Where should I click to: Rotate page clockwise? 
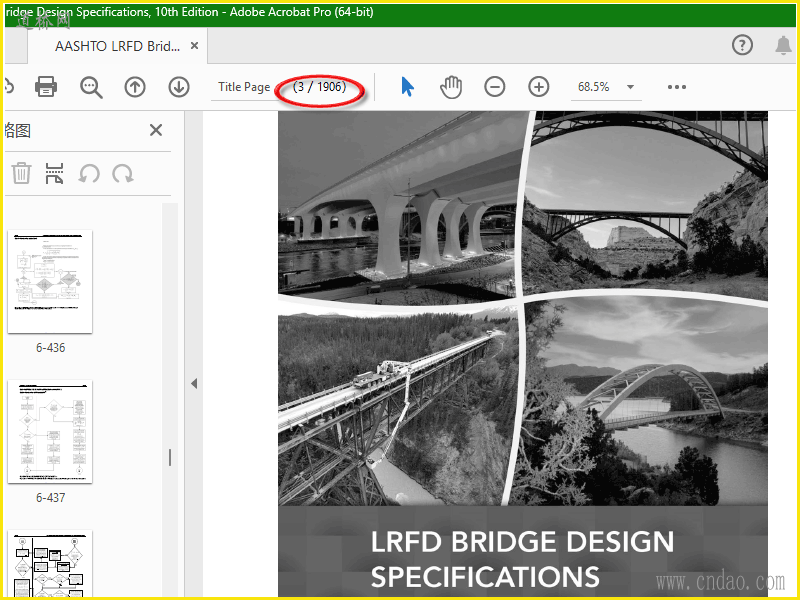[123, 173]
